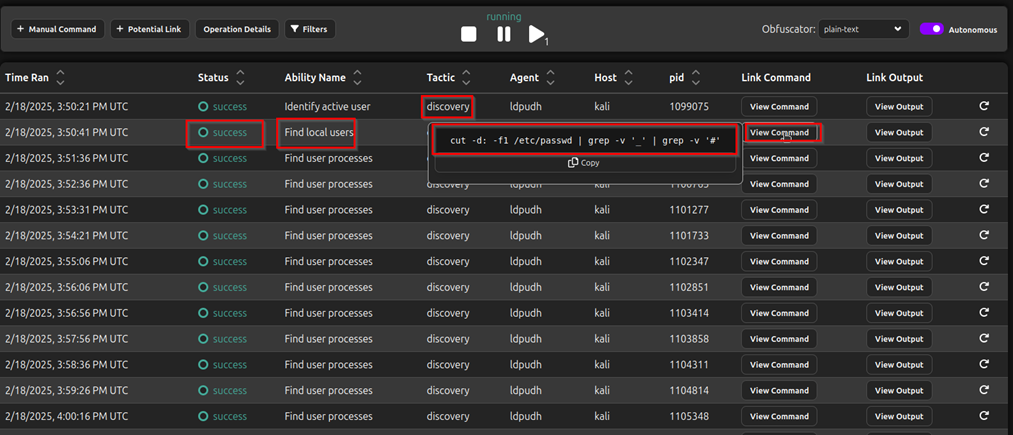
Task: Rerun link icon for pid 1104814 row
Action: (x=984, y=390)
